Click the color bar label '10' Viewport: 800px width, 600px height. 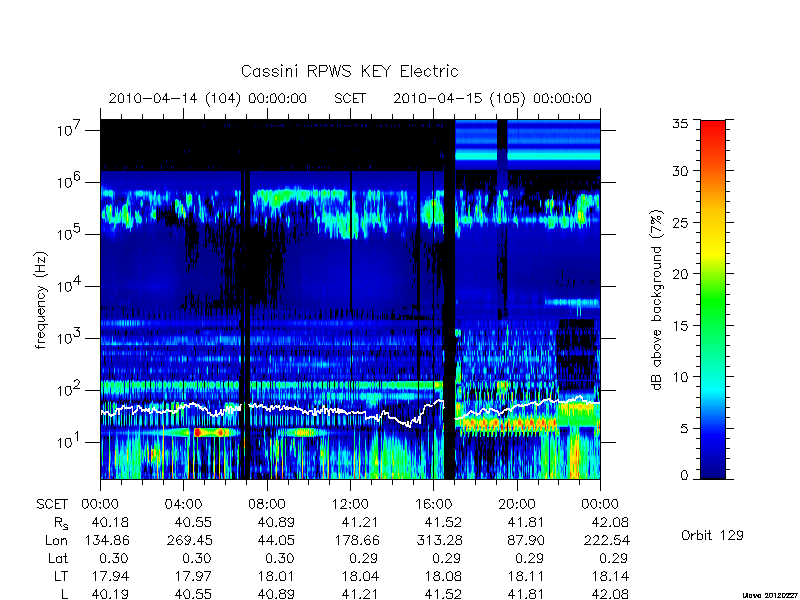click(680, 377)
